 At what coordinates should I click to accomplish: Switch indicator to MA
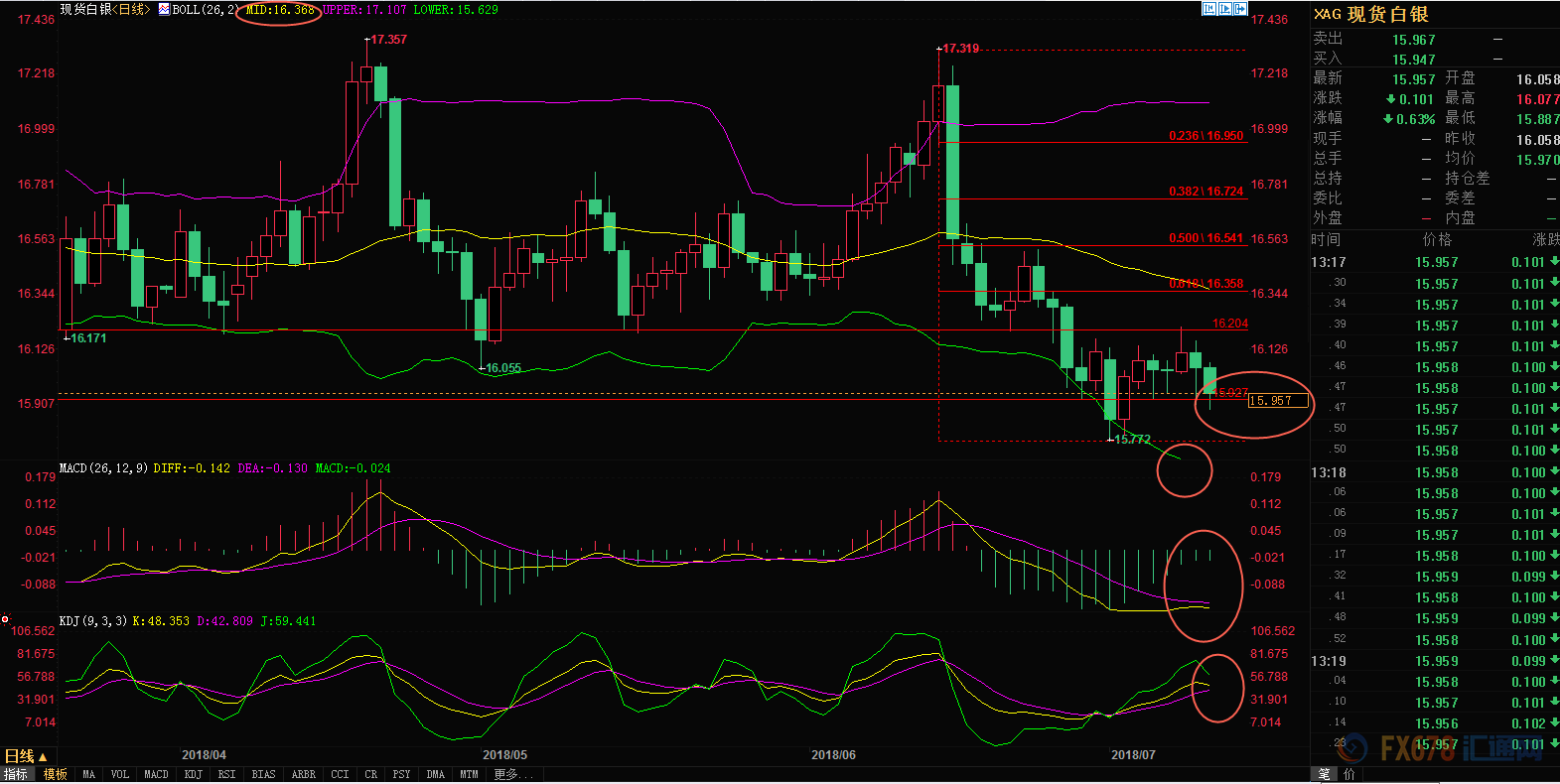(89, 774)
